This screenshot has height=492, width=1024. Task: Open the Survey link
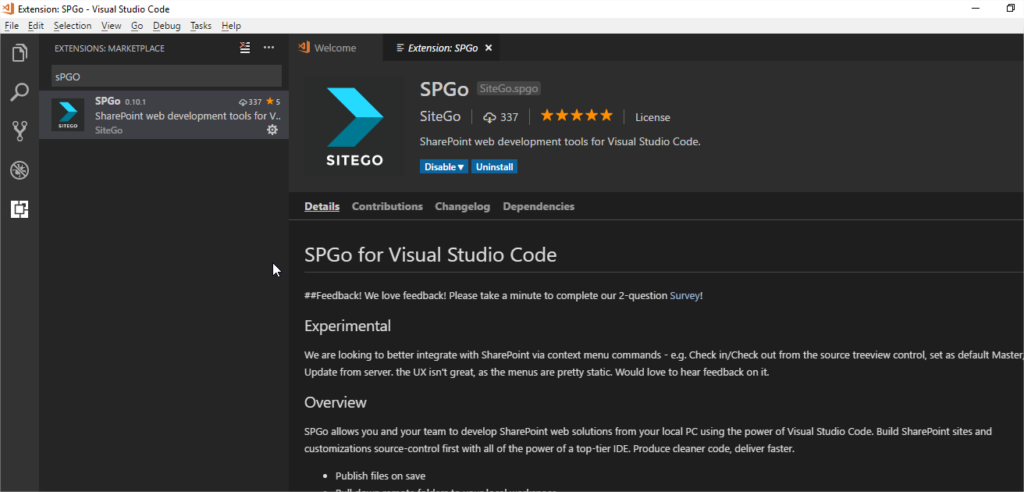coord(684,295)
